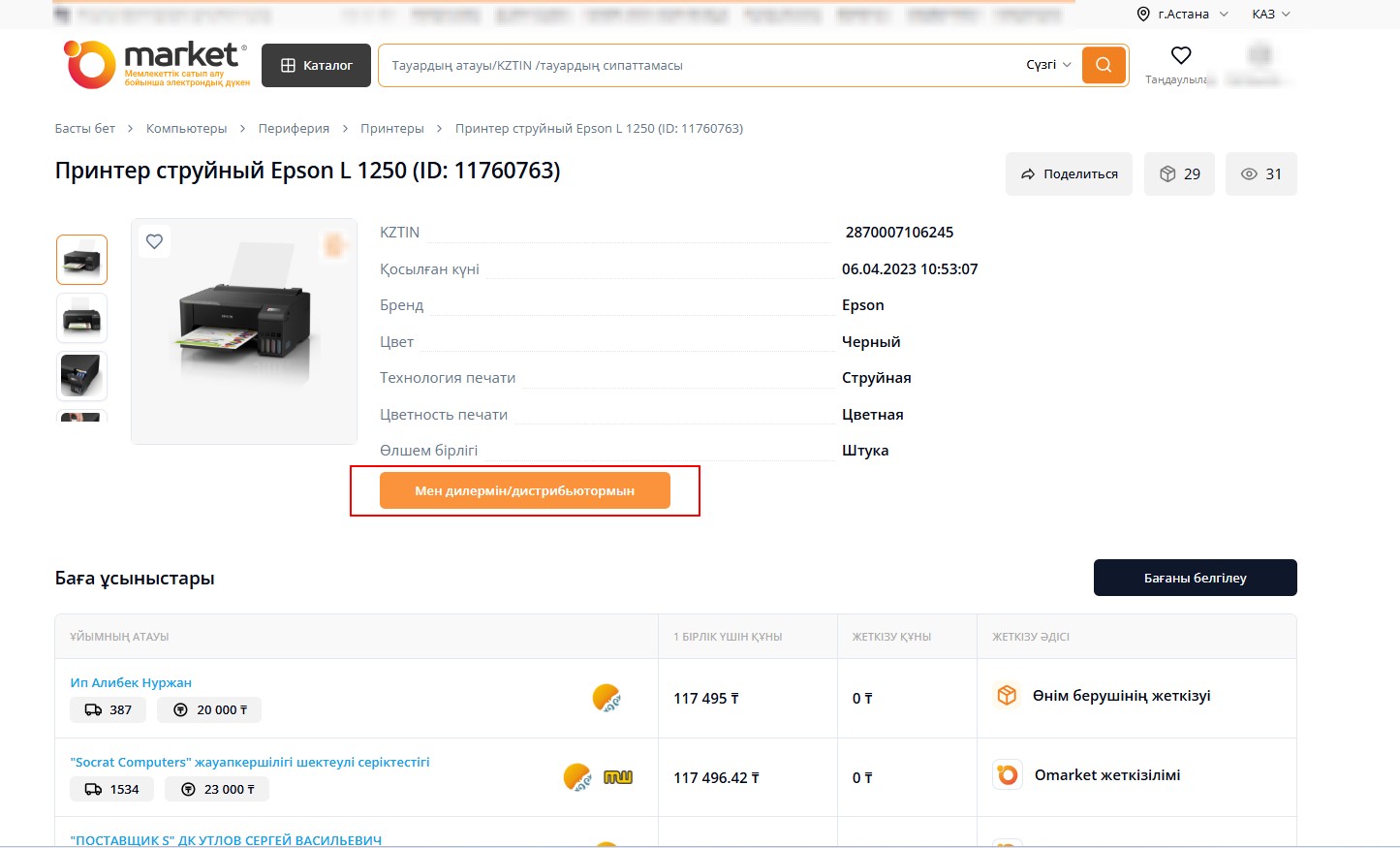Image resolution: width=1400 pixels, height=848 pixels.
Task: Click 0 ₸ delivery cost in Алибек Нуржан row
Action: [x=862, y=699]
